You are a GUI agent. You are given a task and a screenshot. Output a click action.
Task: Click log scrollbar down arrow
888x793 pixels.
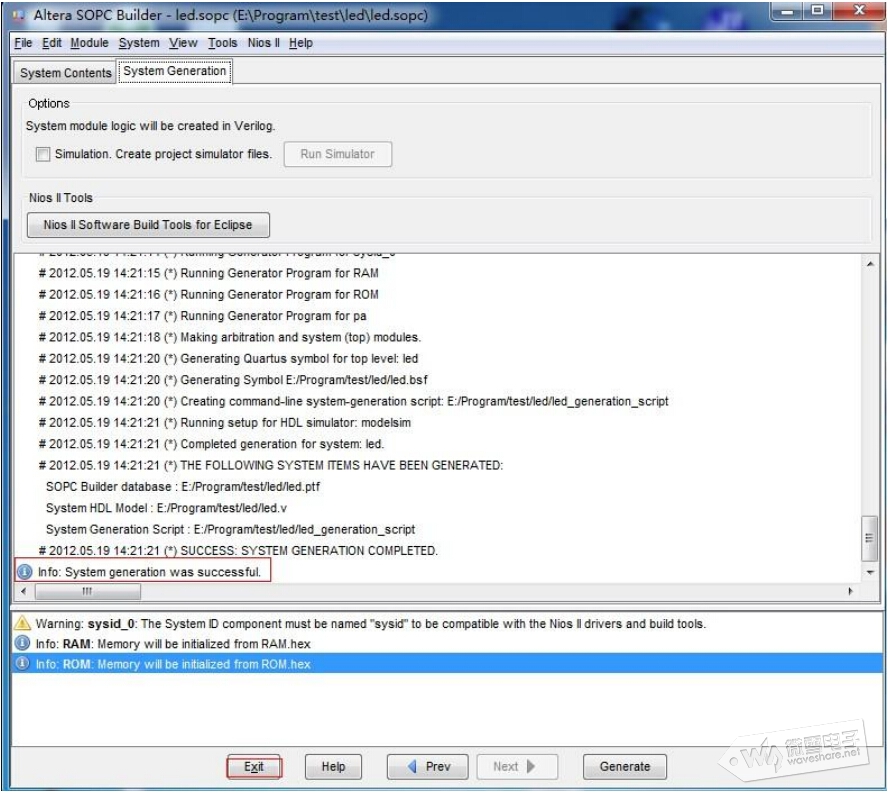click(869, 573)
